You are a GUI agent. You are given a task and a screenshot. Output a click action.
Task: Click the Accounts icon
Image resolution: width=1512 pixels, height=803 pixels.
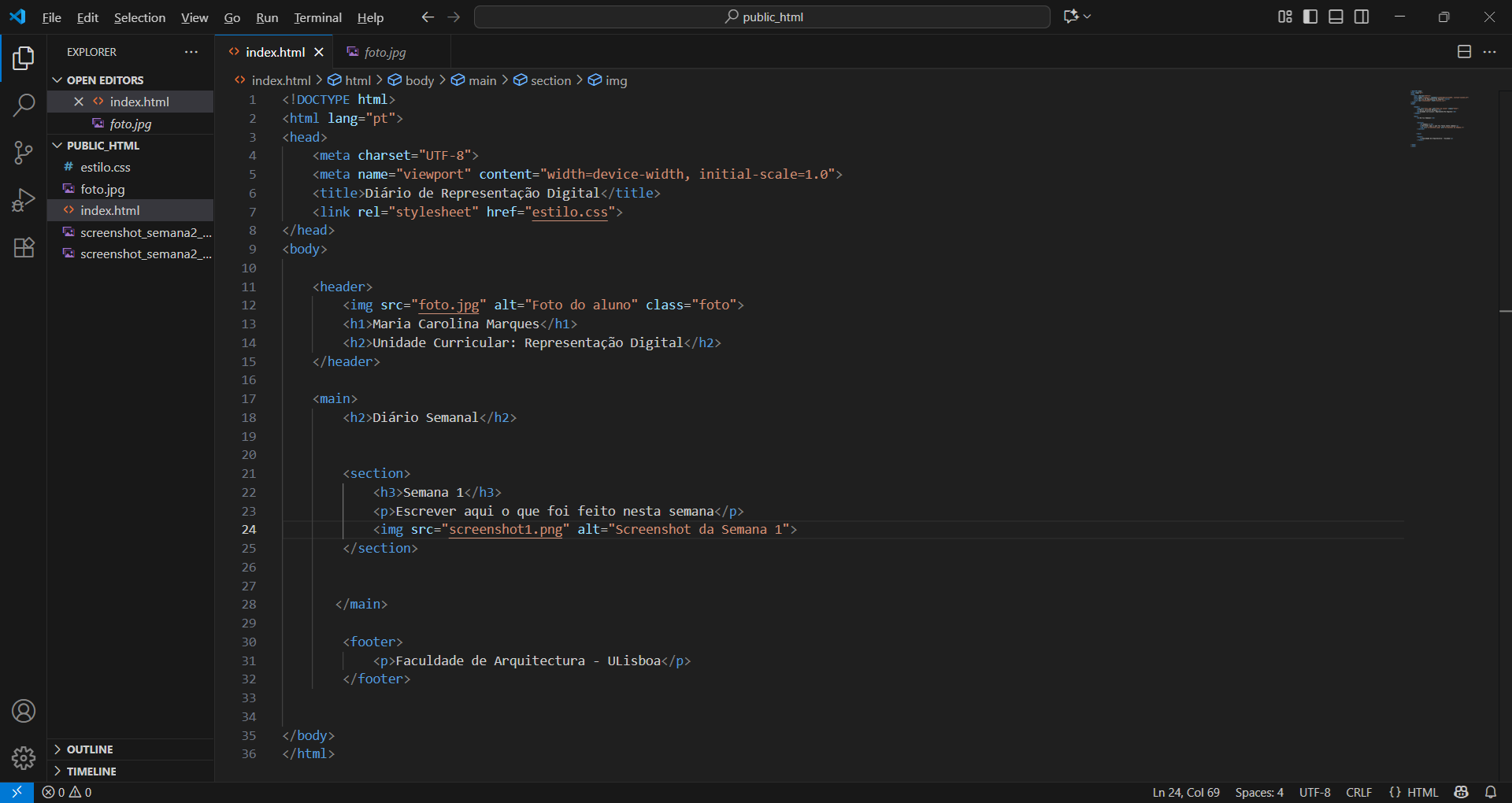[24, 712]
